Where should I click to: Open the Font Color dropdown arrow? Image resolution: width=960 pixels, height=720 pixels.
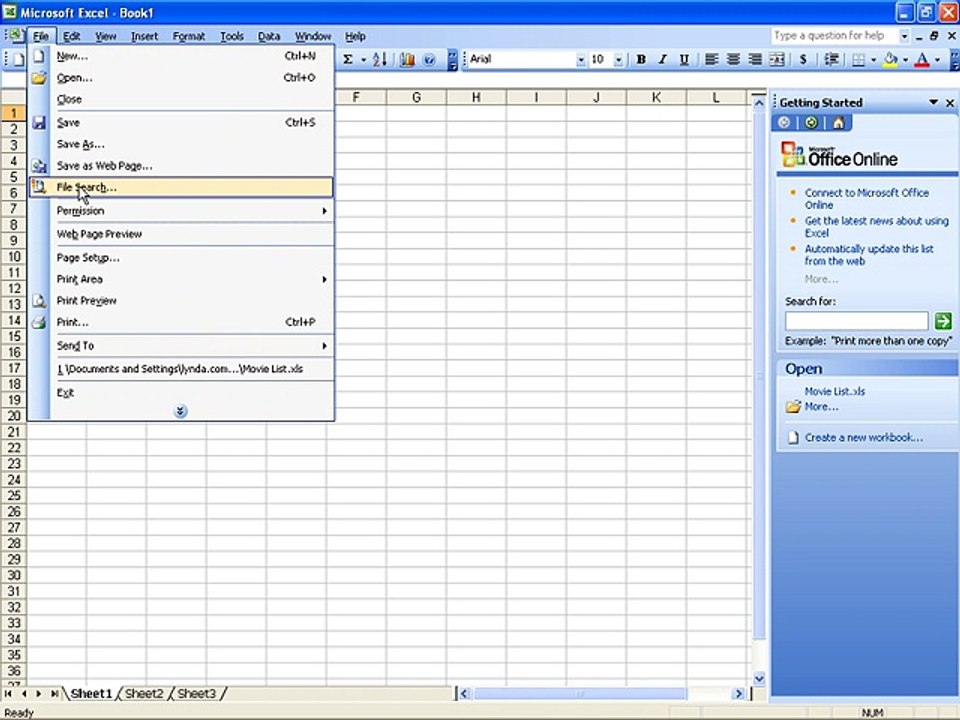(x=937, y=59)
